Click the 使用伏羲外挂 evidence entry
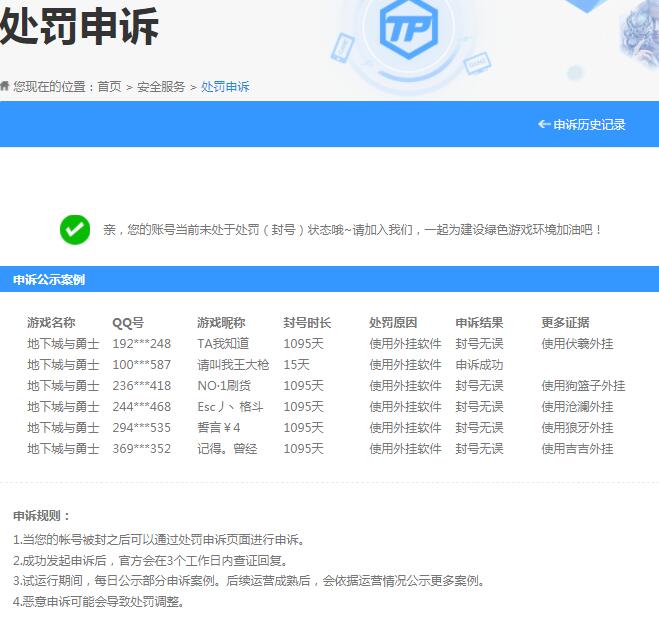 click(577, 344)
